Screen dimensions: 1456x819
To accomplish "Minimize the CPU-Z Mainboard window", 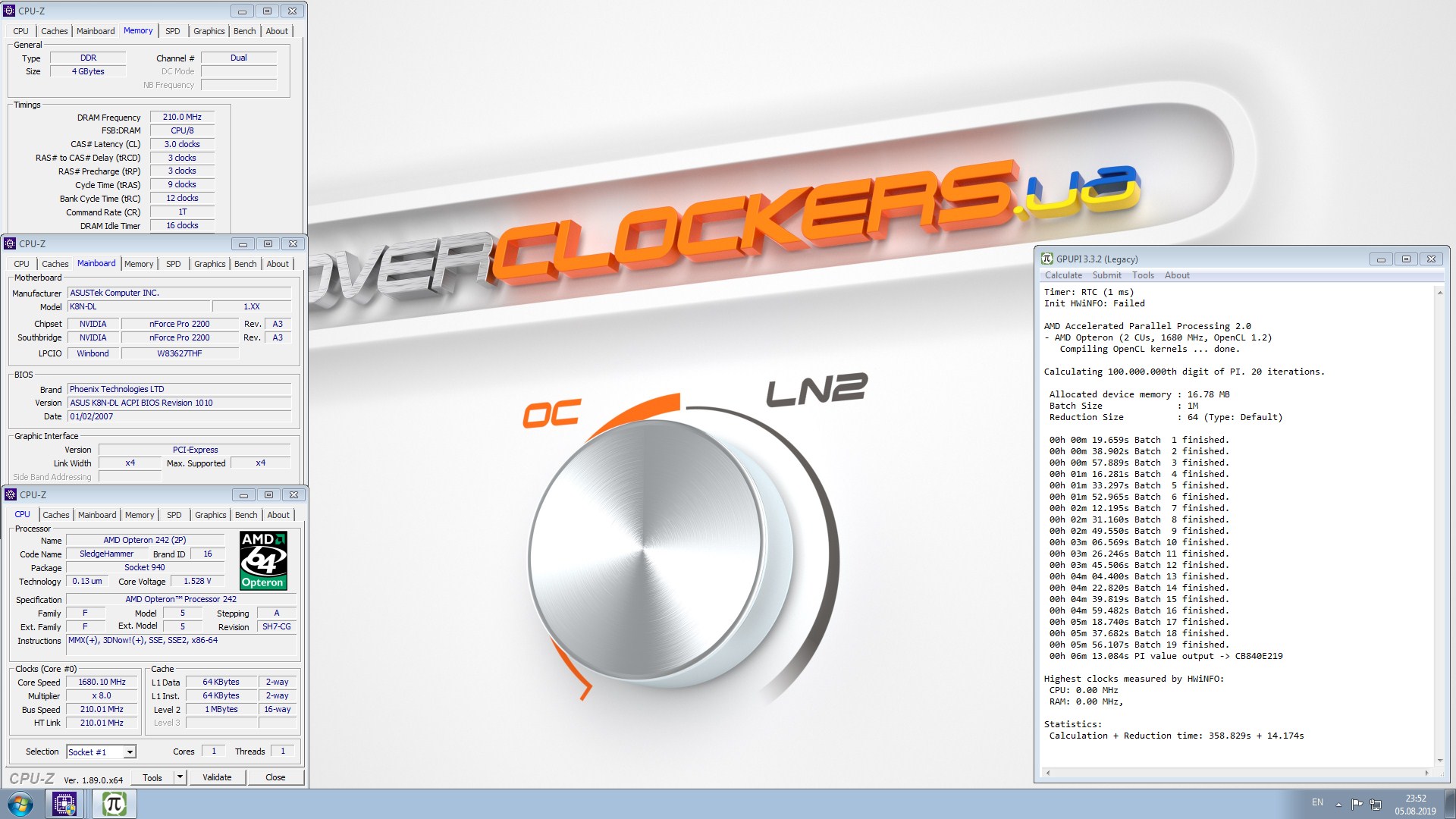I will tap(243, 244).
